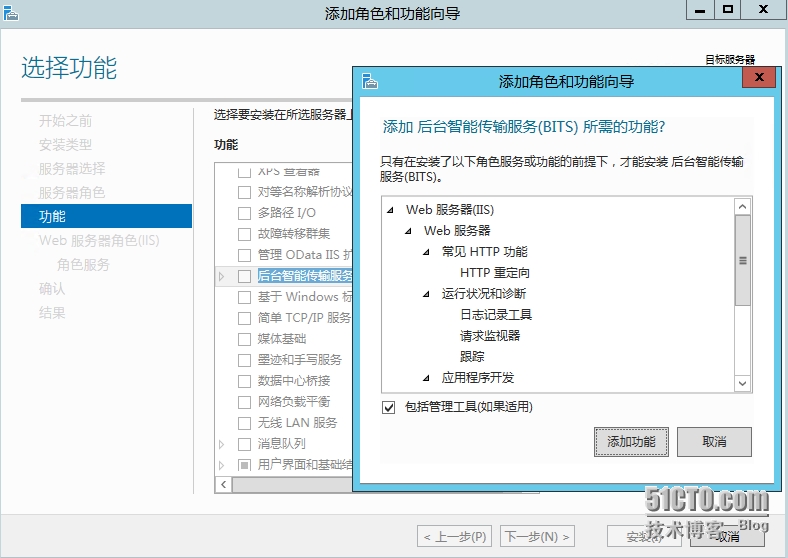Open the 开始之前 wizard step
The image size is (788, 558).
[x=65, y=121]
